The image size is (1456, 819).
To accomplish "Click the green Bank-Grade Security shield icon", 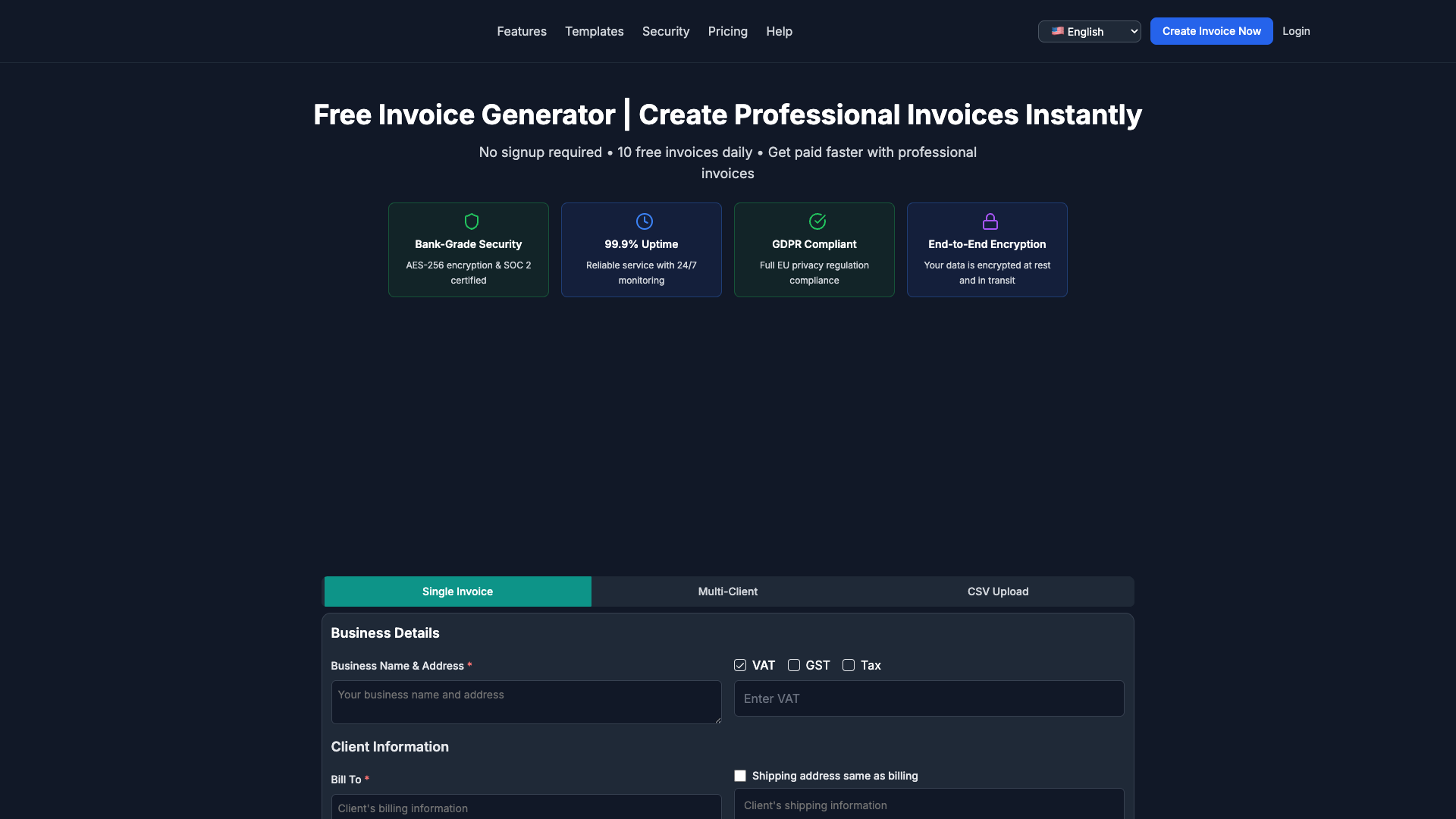I will tap(471, 221).
